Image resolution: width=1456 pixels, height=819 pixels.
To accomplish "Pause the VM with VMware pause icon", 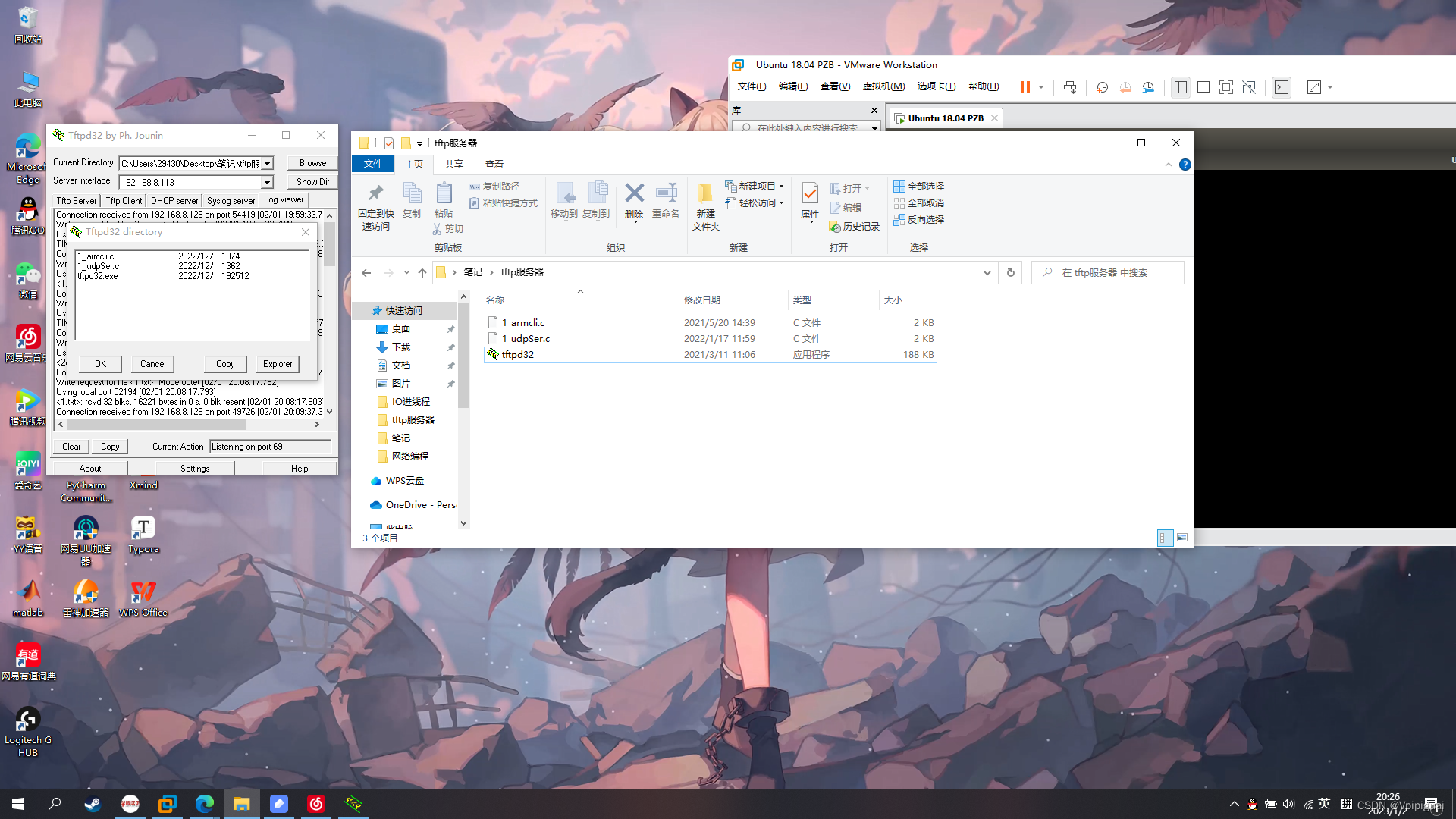I will (x=1025, y=87).
